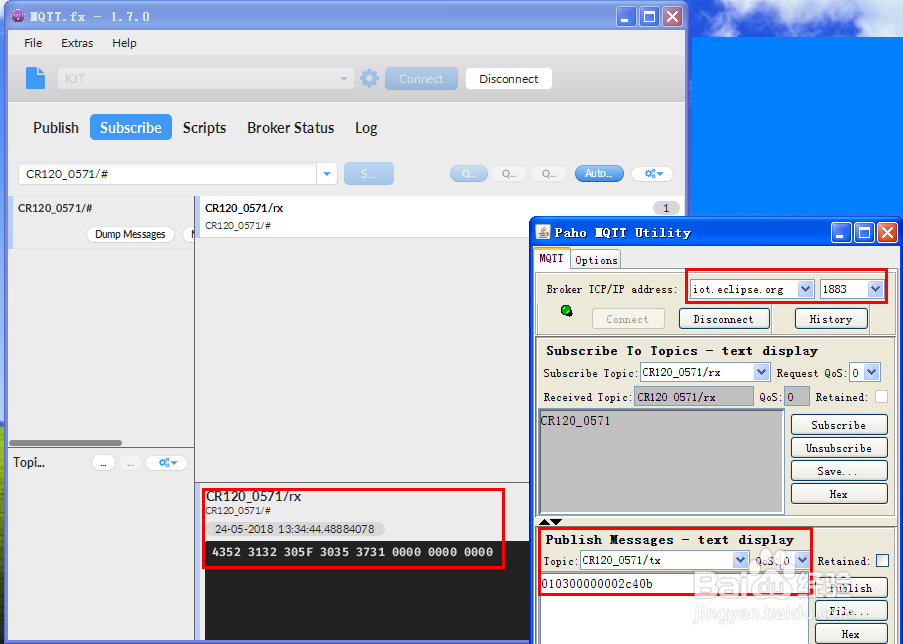The width and height of the screenshot is (903, 644).
Task: Click the new connection profile page icon
Action: pyautogui.click(x=35, y=78)
